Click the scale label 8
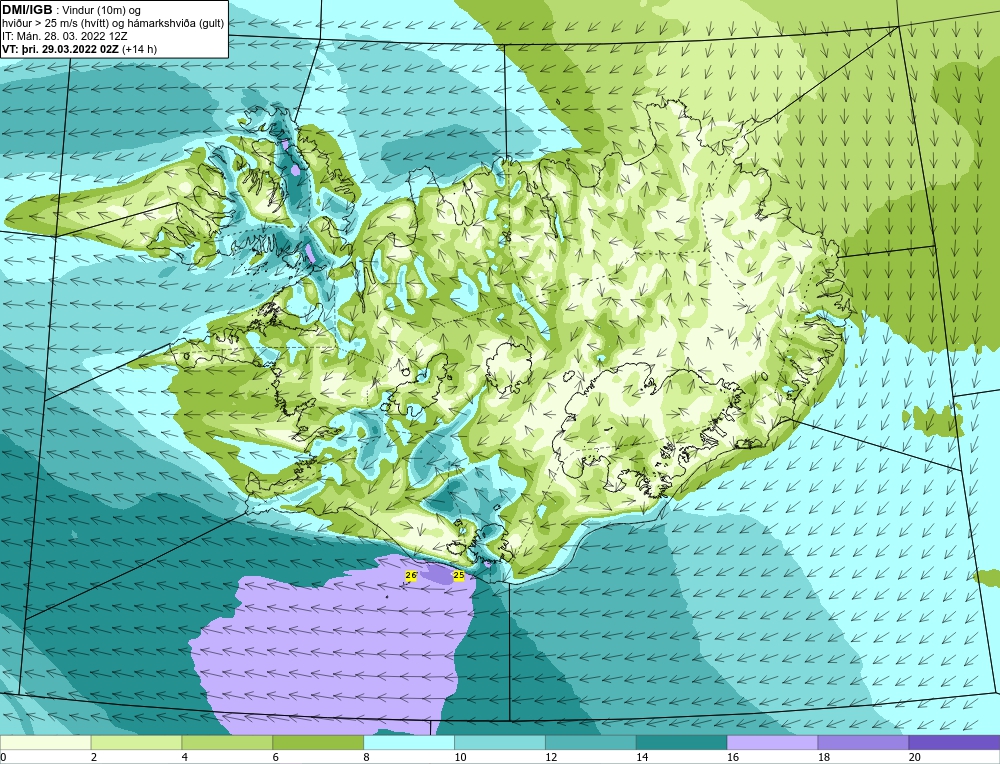 click(367, 757)
